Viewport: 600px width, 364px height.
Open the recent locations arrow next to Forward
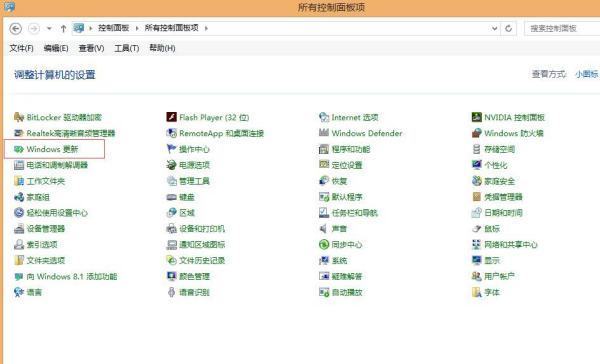click(49, 28)
